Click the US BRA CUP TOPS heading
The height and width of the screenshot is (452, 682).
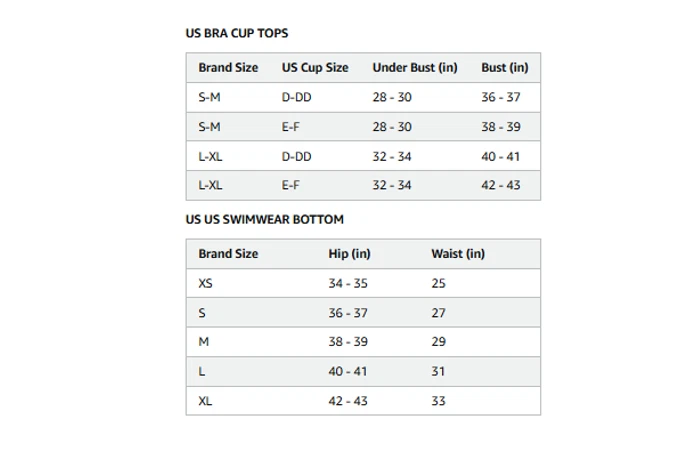[x=236, y=33]
